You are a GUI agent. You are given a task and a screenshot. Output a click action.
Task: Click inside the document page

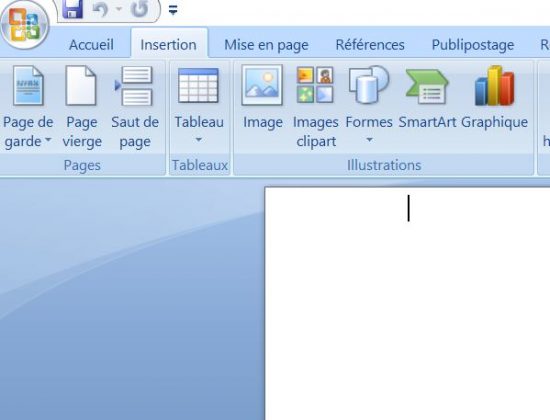pos(407,304)
